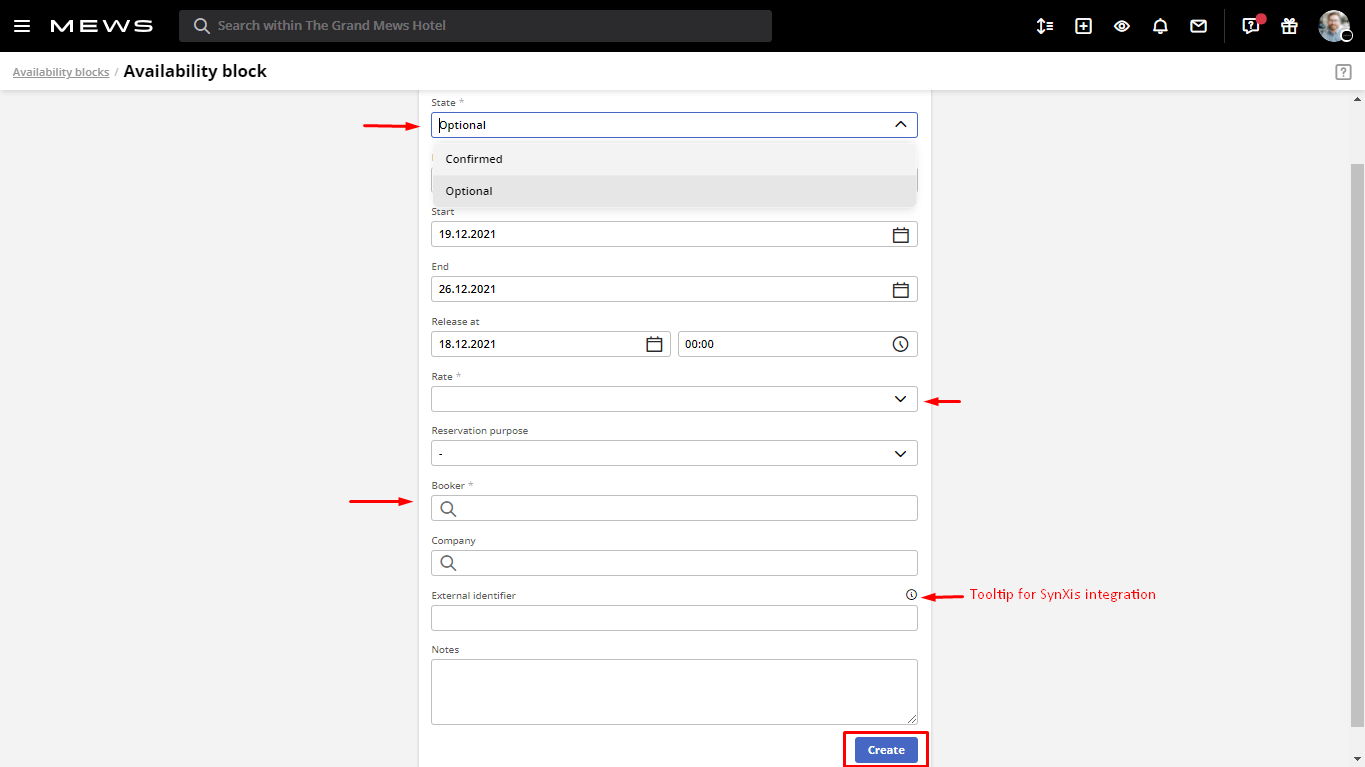Image resolution: width=1365 pixels, height=767 pixels.
Task: Open the Add new item icon
Action: (x=1083, y=25)
